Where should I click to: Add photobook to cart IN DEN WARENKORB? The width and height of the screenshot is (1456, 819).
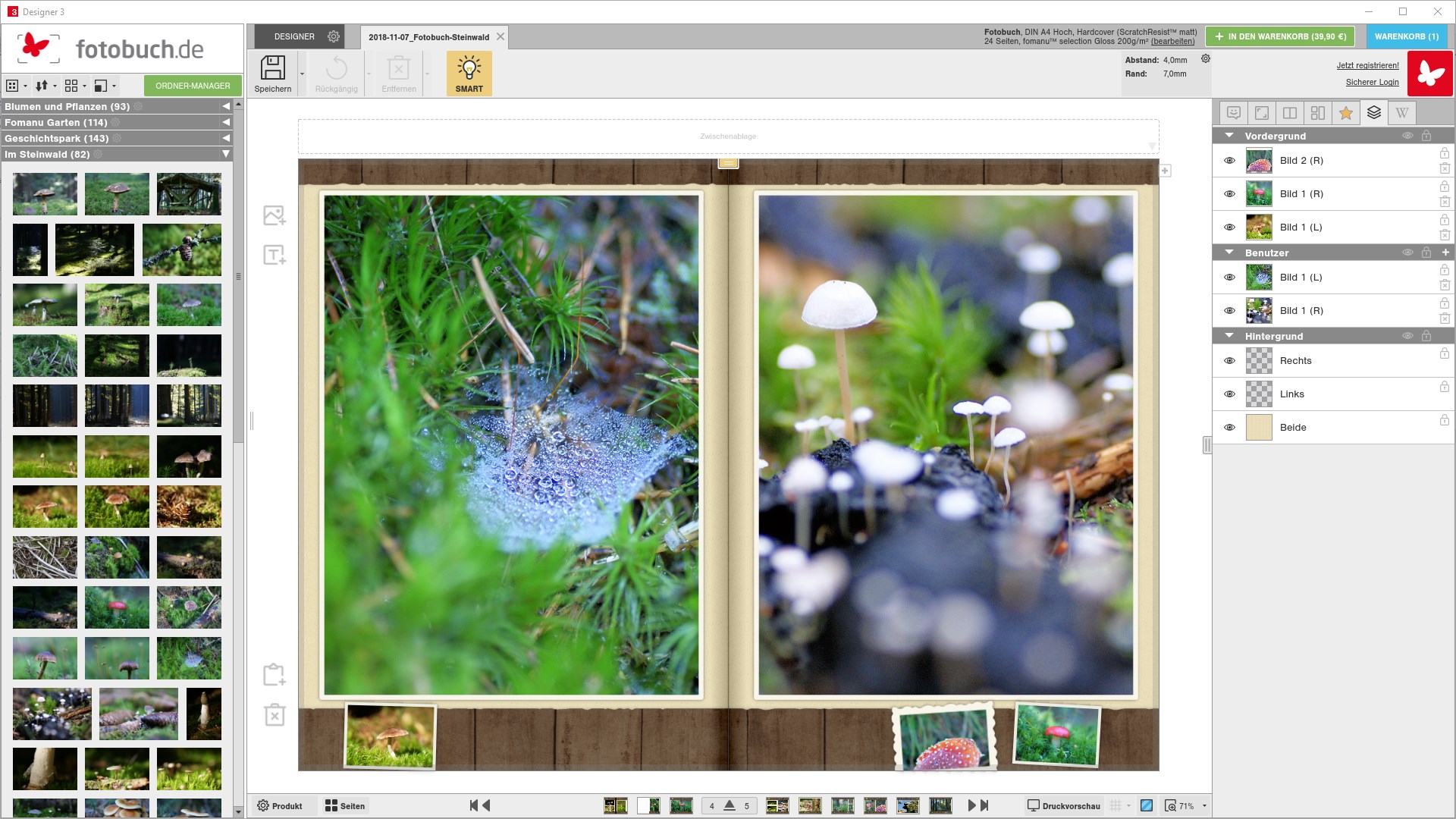pyautogui.click(x=1281, y=36)
